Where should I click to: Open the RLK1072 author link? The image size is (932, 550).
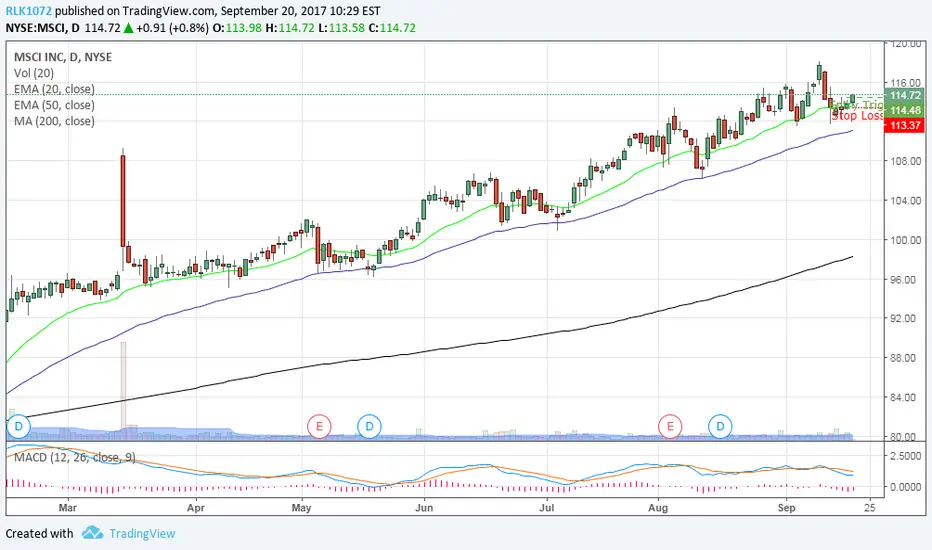point(29,11)
